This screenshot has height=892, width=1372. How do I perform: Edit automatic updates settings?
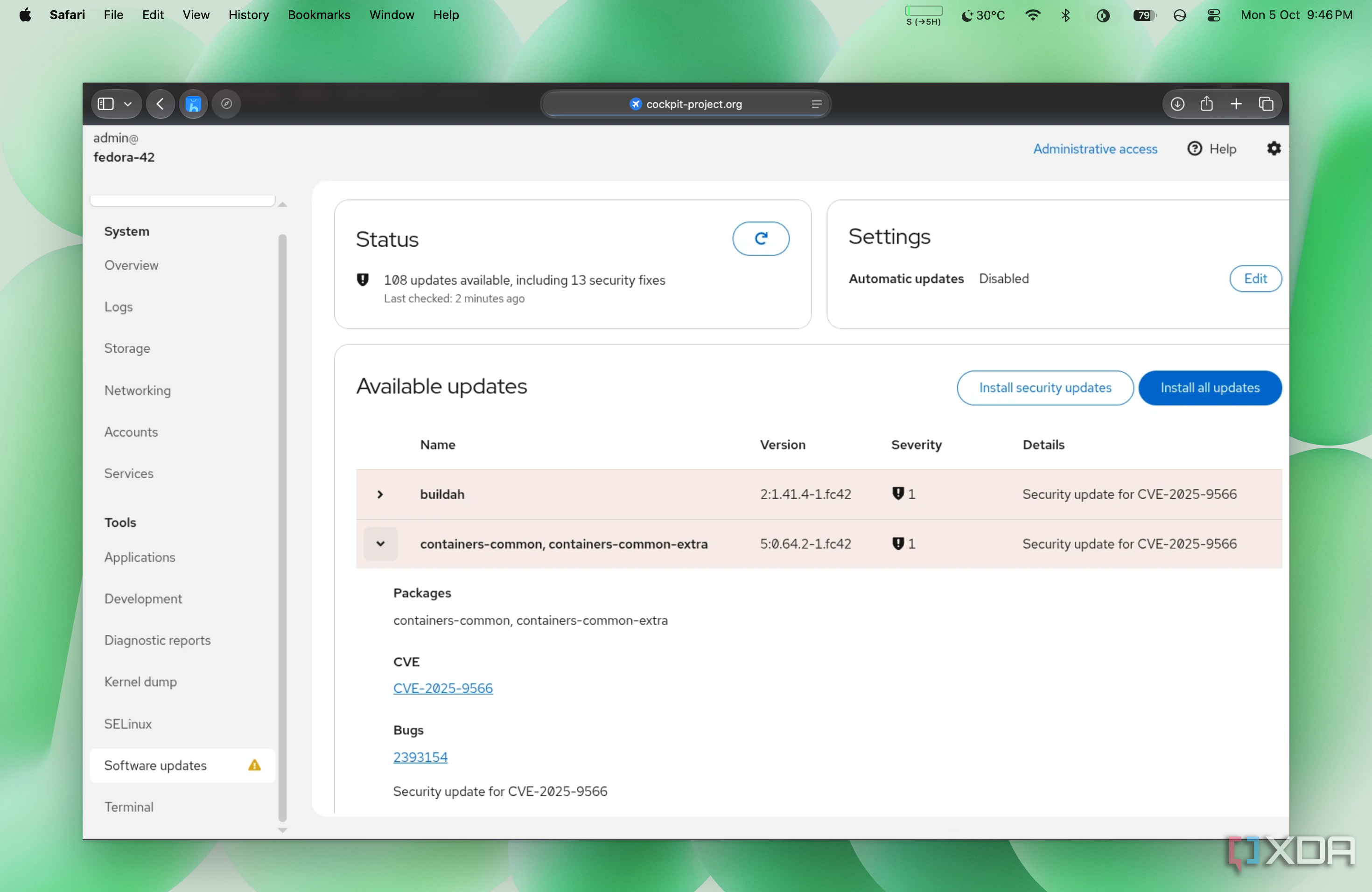pos(1255,279)
